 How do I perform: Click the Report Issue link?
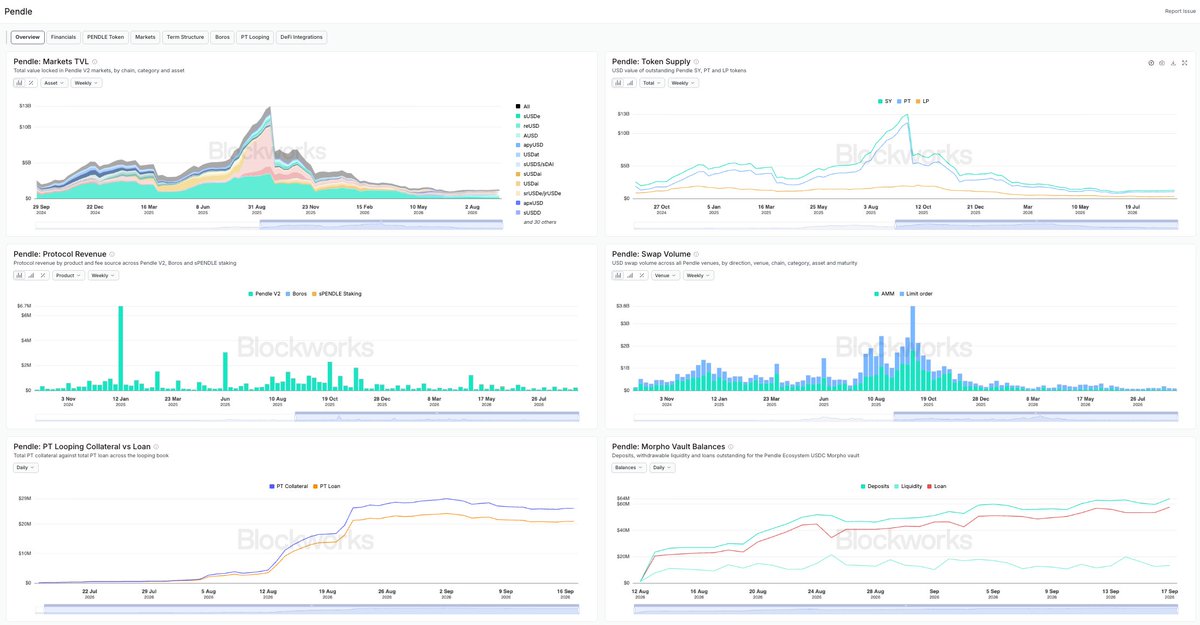(x=1179, y=11)
